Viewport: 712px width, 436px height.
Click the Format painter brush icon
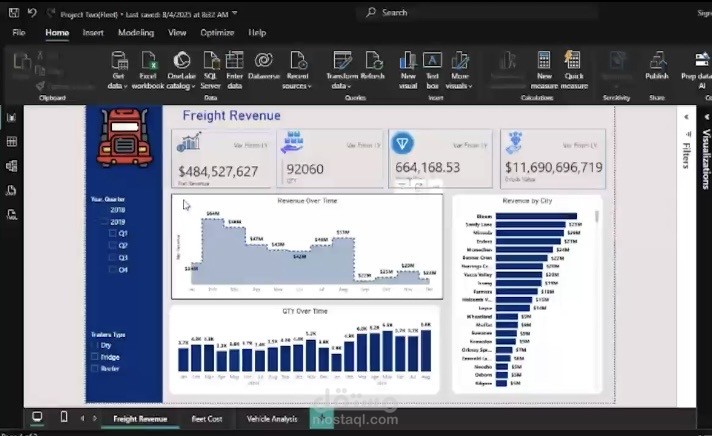40,86
